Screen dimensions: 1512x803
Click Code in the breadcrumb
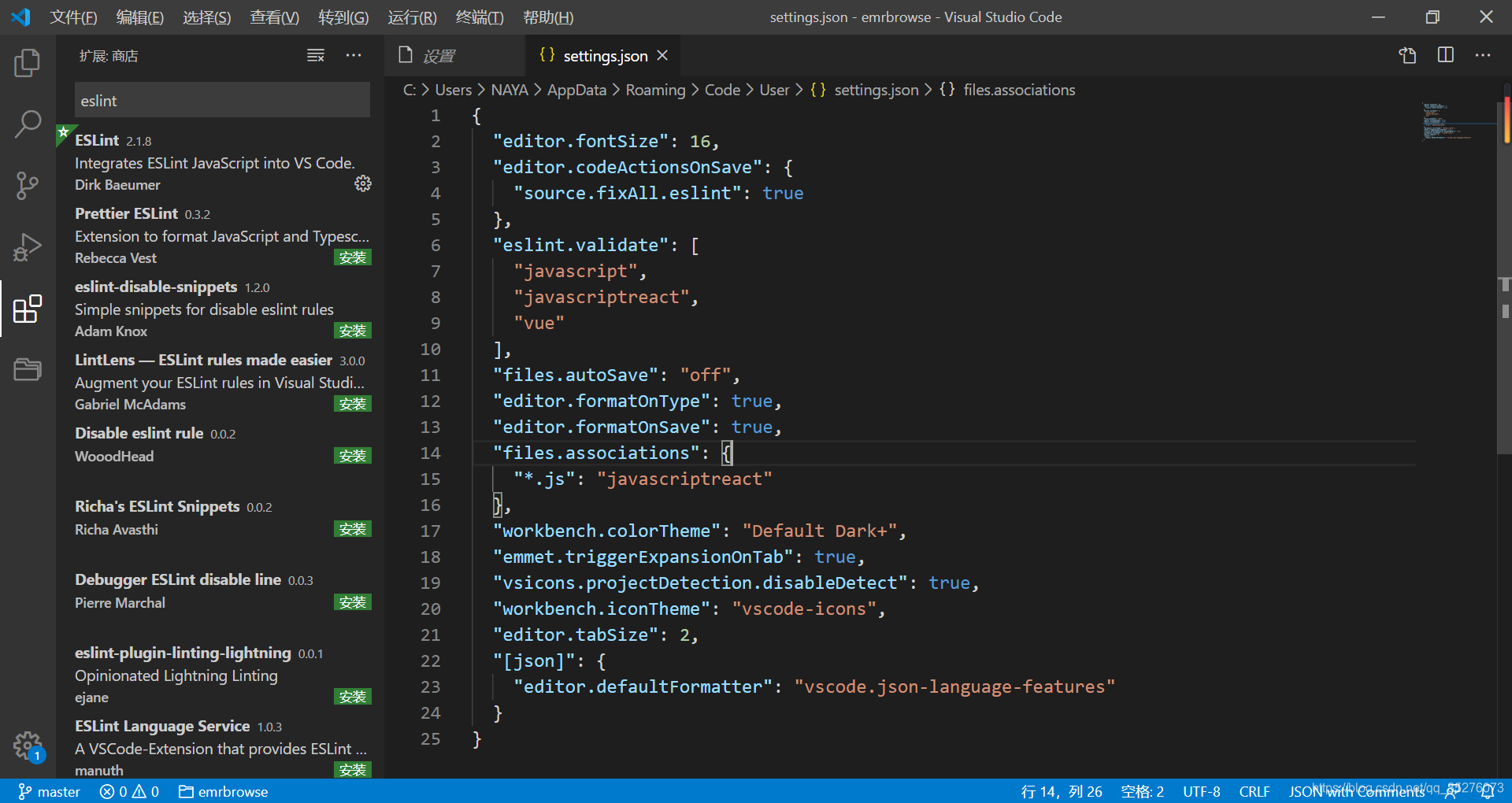click(722, 90)
